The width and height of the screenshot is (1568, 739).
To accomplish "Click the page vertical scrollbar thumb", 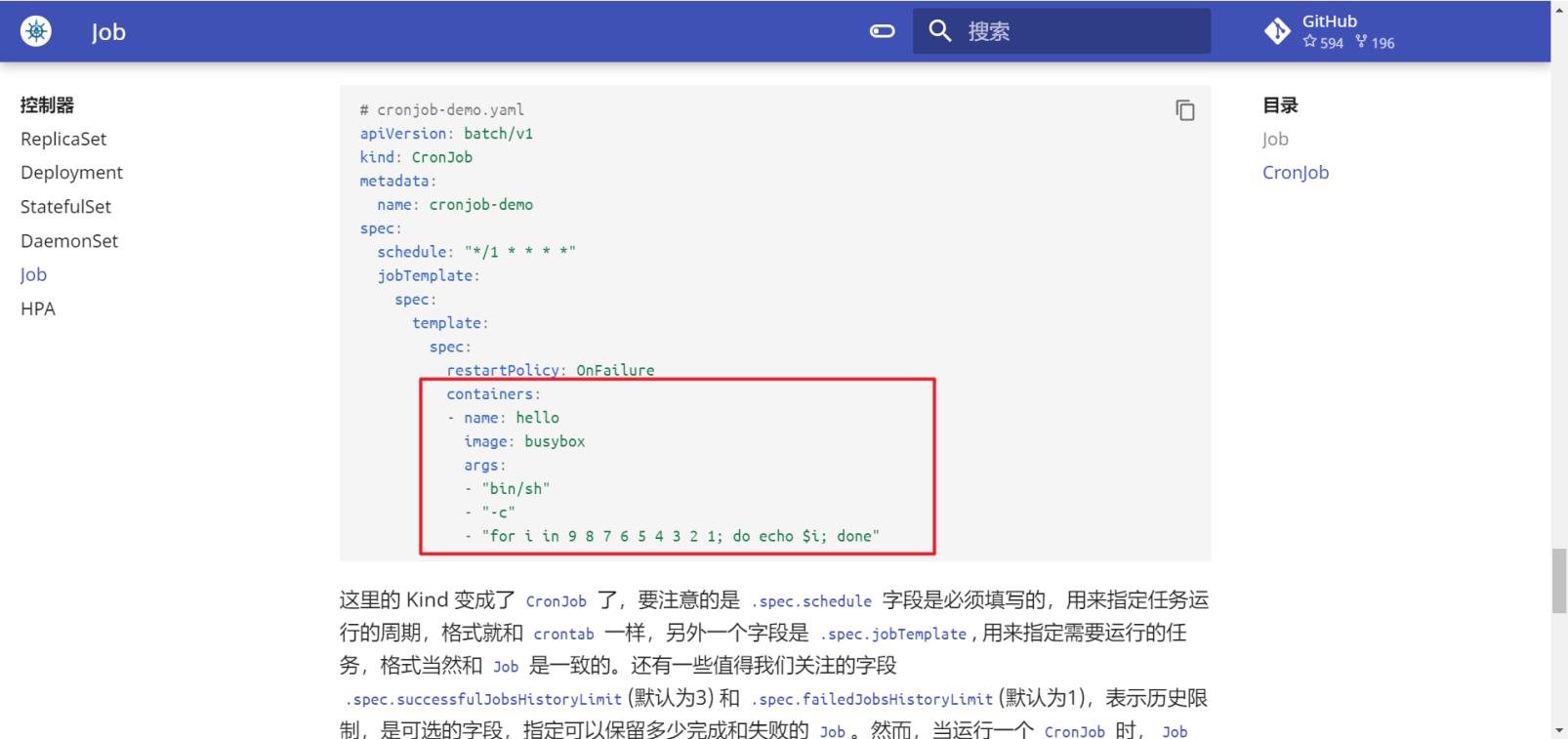I will pos(1559,581).
